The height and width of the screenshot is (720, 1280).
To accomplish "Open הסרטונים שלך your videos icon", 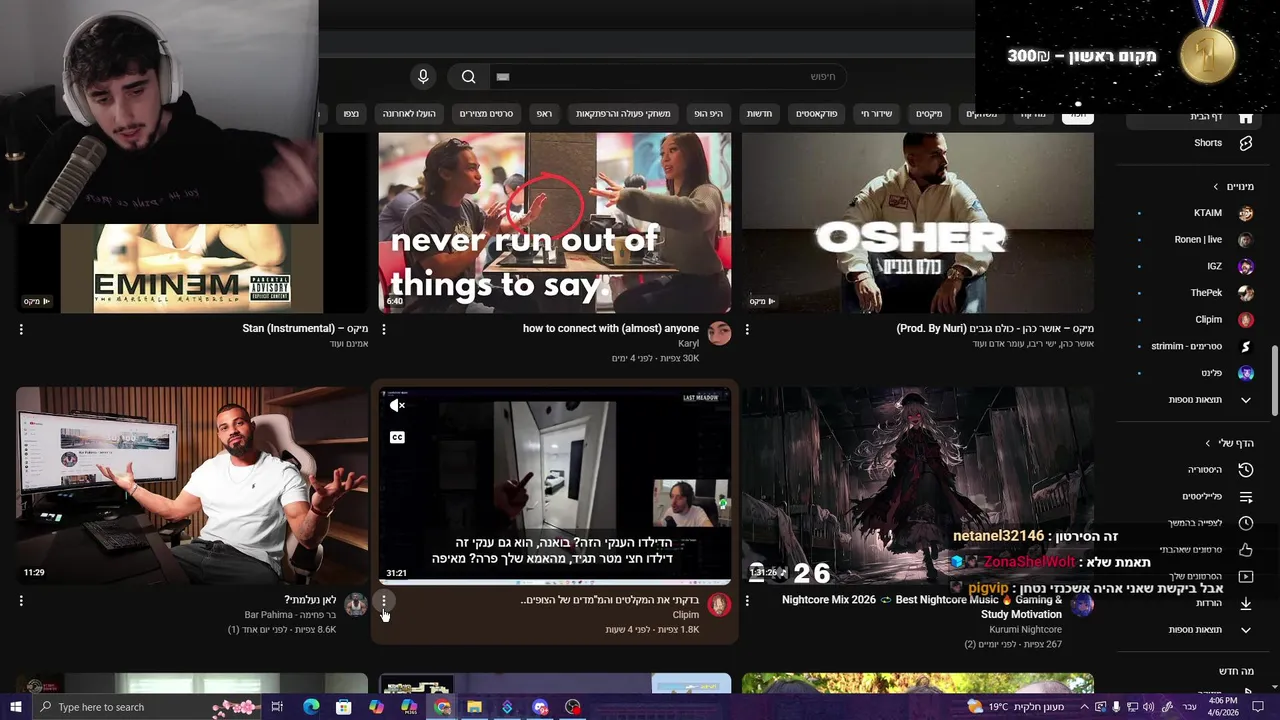I will click(x=1246, y=577).
